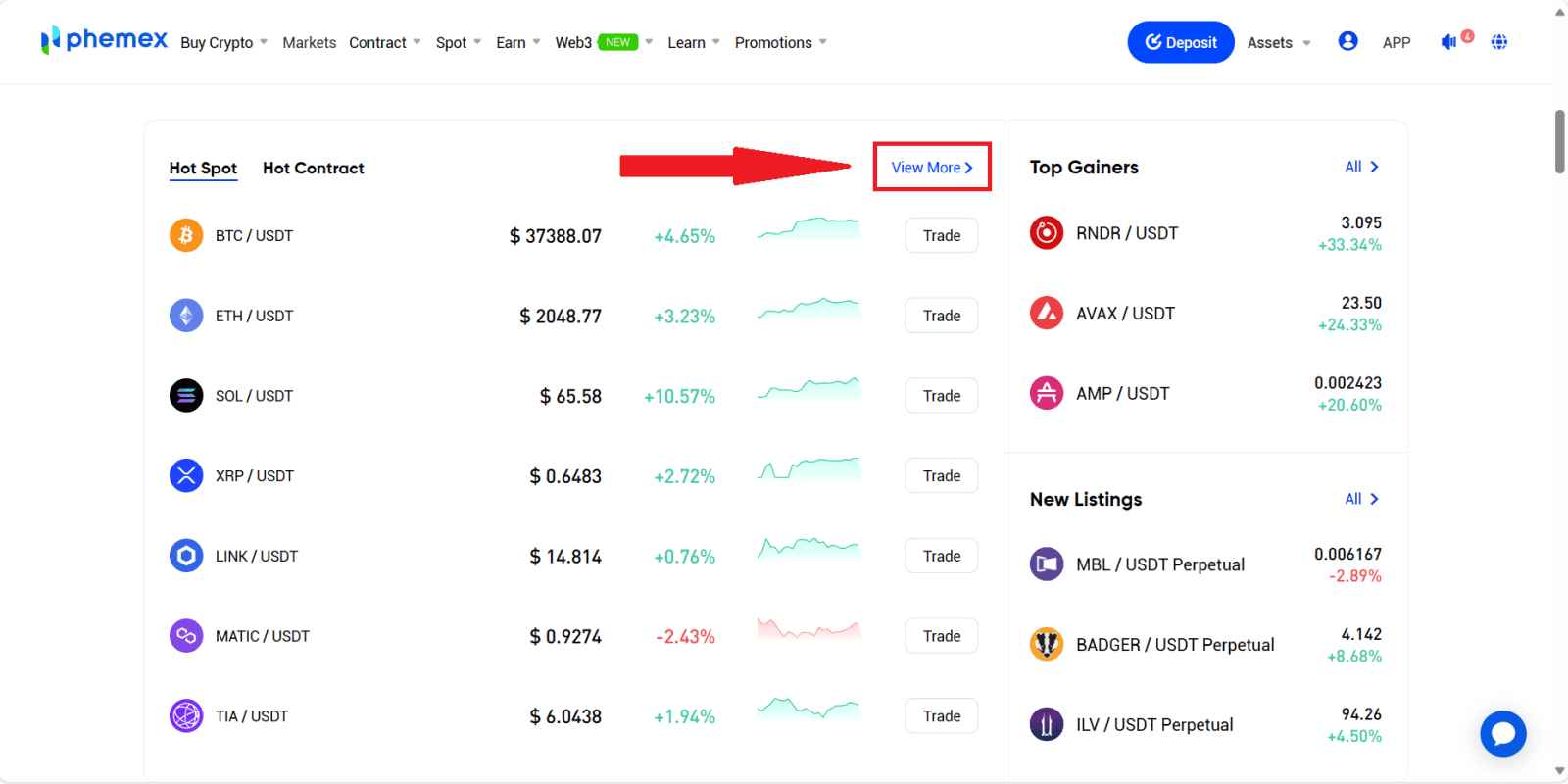Open announcements via the megaphone icon
This screenshot has height=784, width=1568.
pos(1448,42)
